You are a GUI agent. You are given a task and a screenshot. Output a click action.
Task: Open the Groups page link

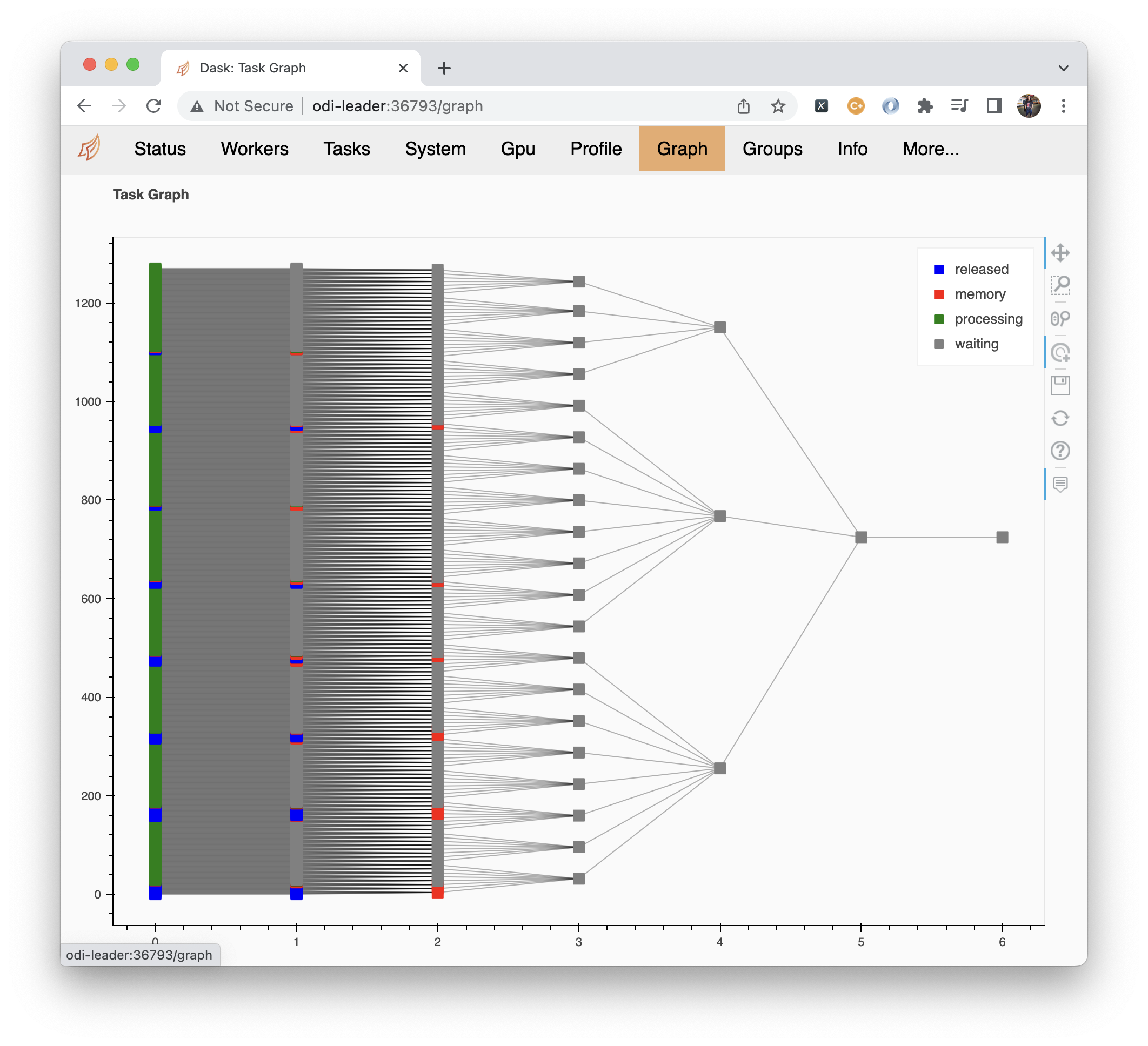pyautogui.click(x=772, y=149)
